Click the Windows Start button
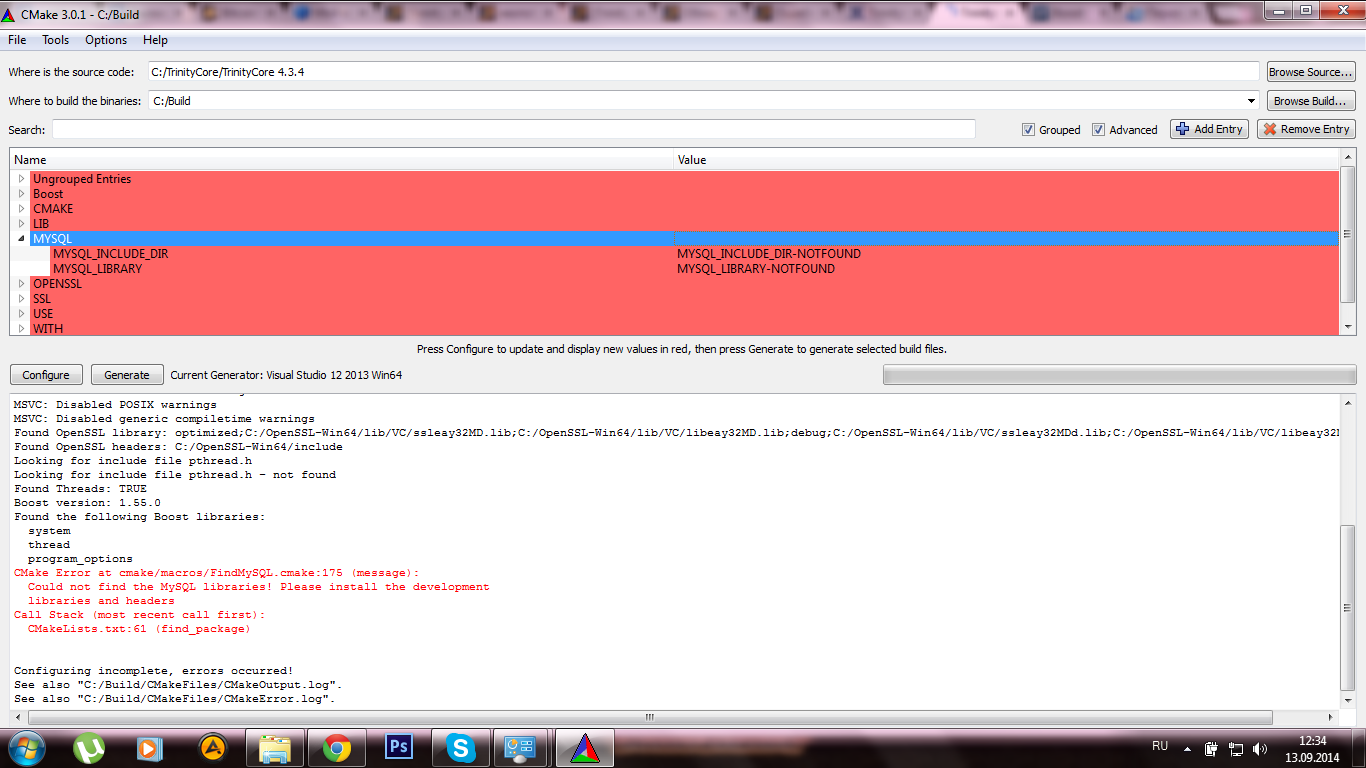The width and height of the screenshot is (1366, 768). 26,748
